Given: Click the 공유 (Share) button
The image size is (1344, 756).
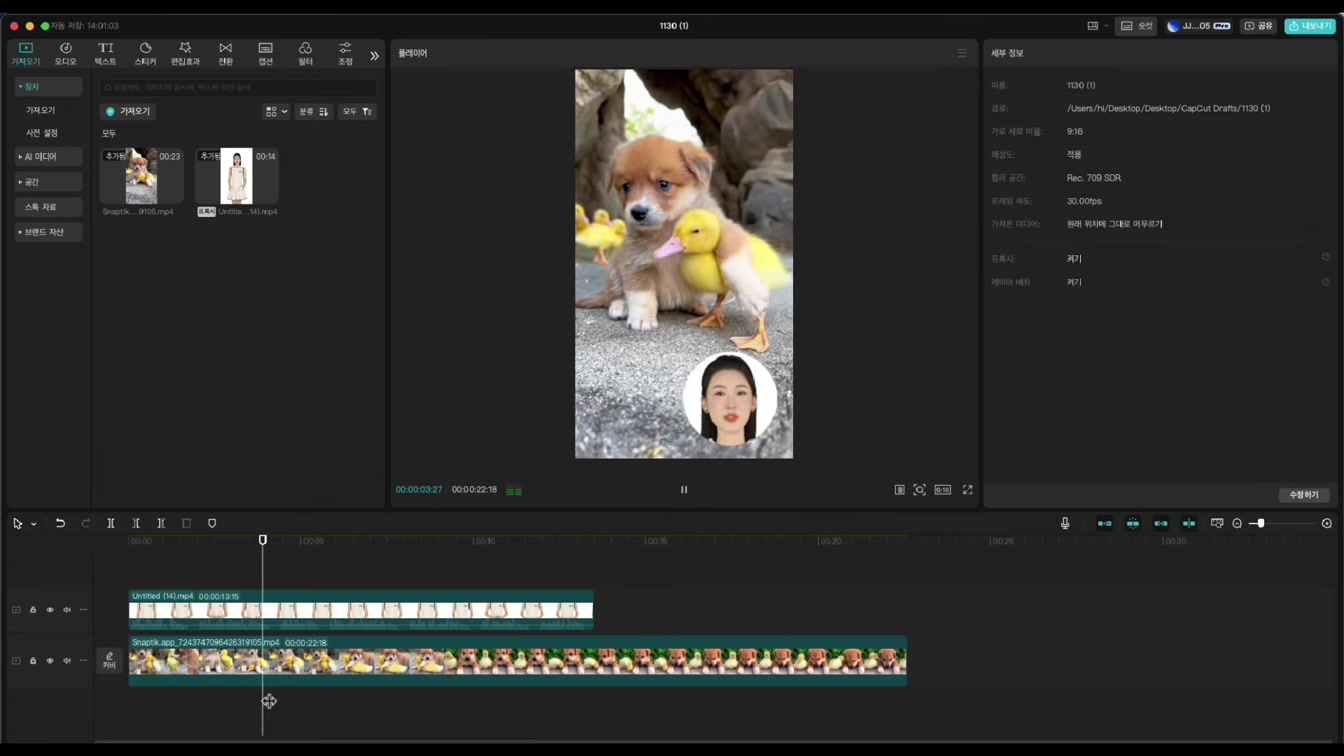Looking at the screenshot, I should click(x=1258, y=26).
